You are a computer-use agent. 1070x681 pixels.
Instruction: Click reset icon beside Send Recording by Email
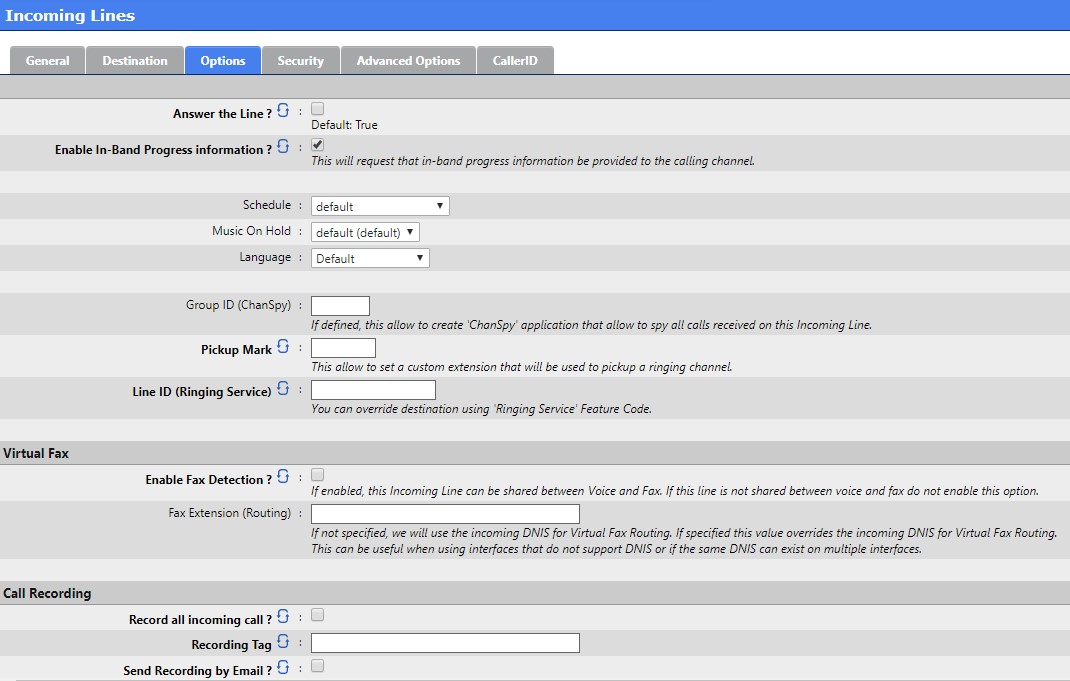coord(283,668)
